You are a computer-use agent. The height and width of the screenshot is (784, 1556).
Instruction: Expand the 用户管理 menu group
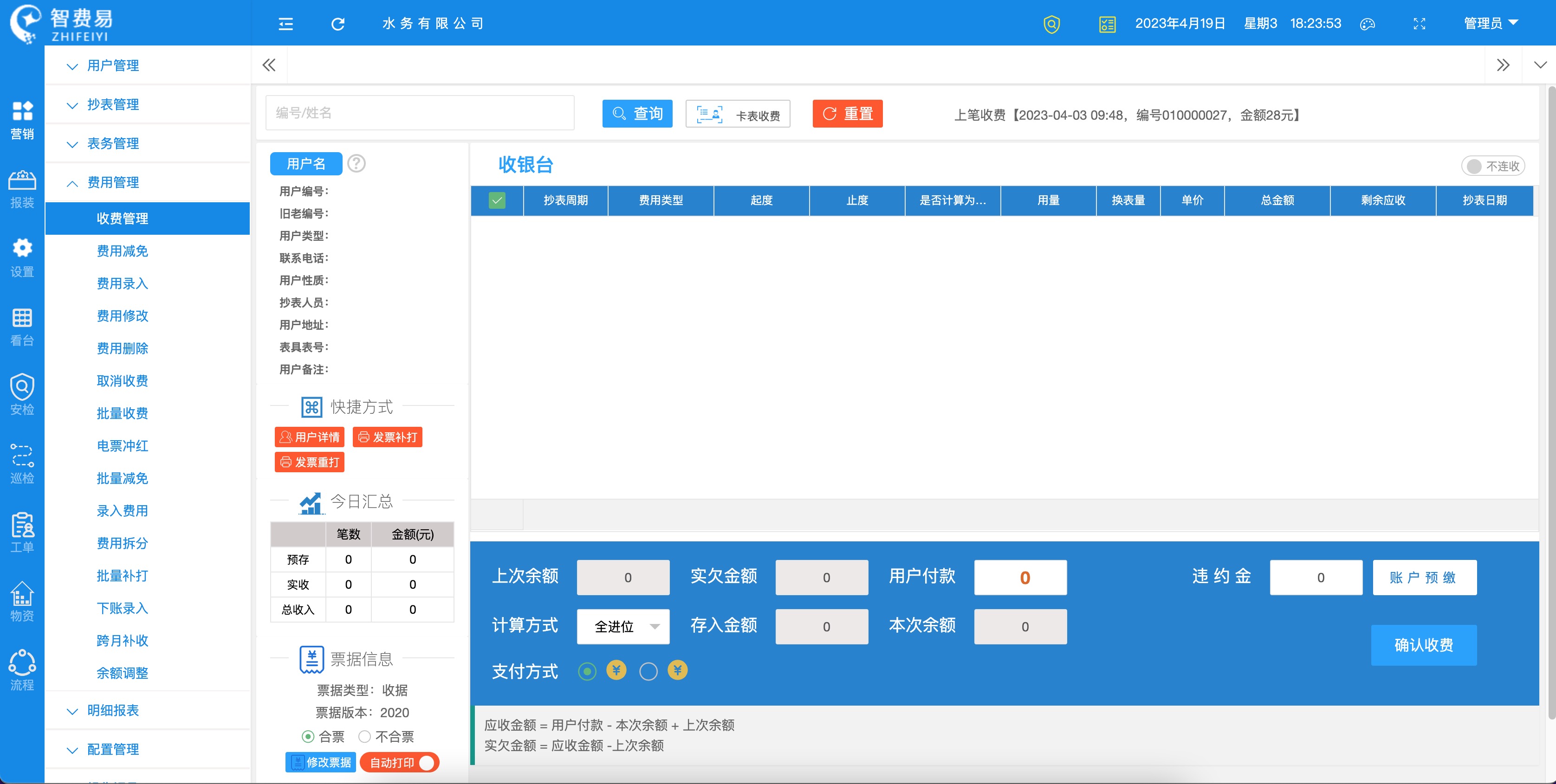coord(148,66)
